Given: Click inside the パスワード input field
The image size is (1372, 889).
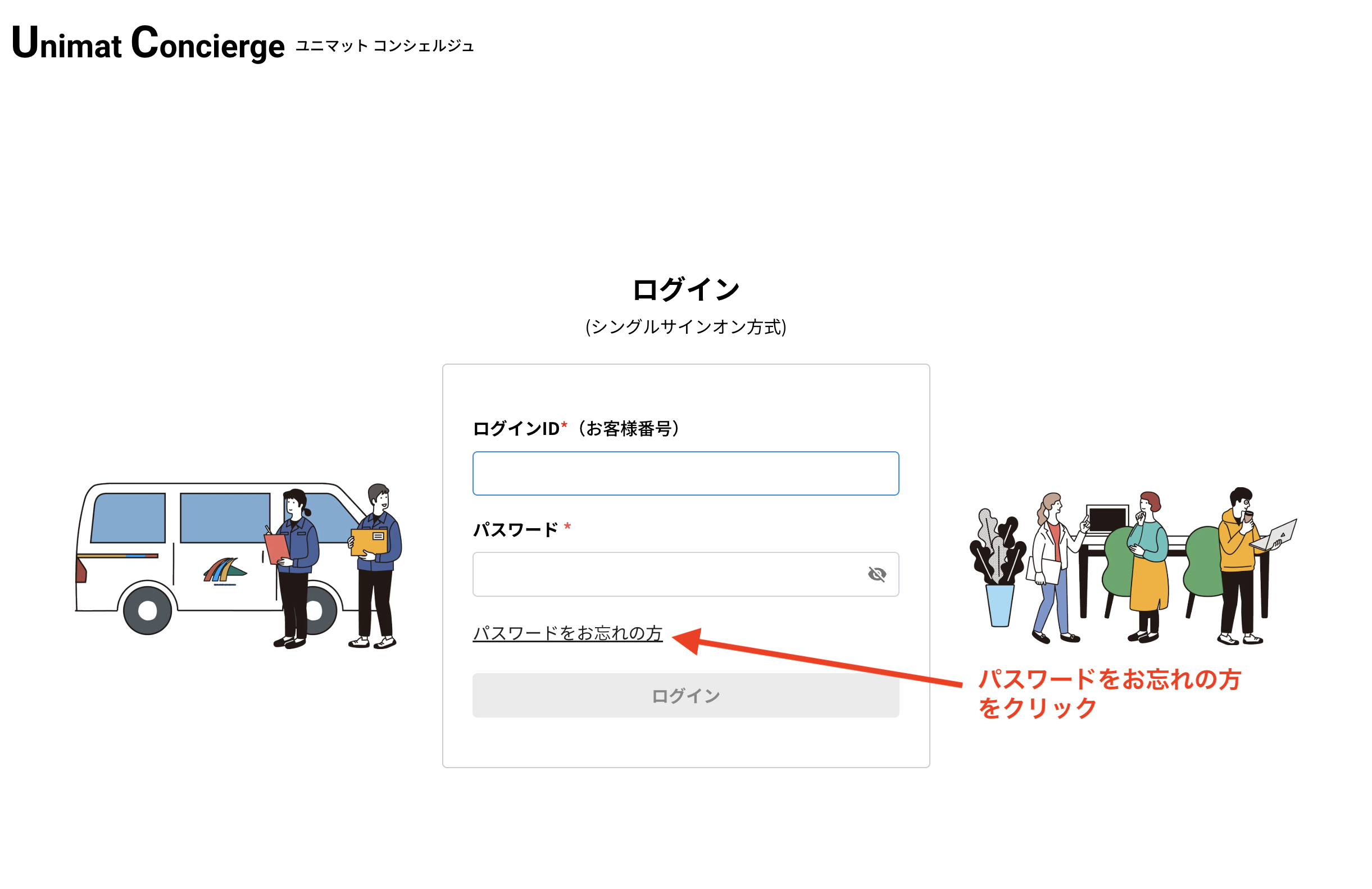Looking at the screenshot, I should click(x=663, y=574).
